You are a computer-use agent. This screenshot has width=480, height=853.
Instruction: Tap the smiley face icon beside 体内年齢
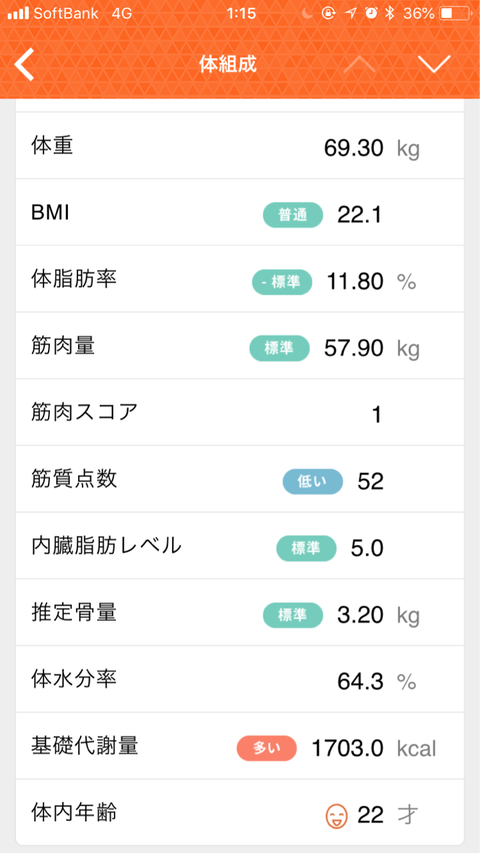pyautogui.click(x=337, y=815)
